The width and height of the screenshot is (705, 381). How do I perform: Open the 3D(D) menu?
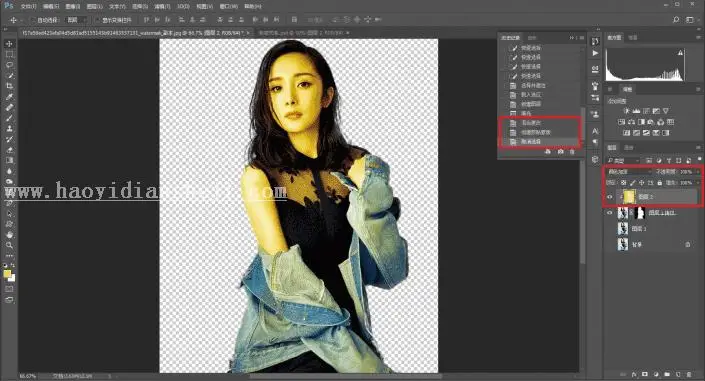[183, 7]
